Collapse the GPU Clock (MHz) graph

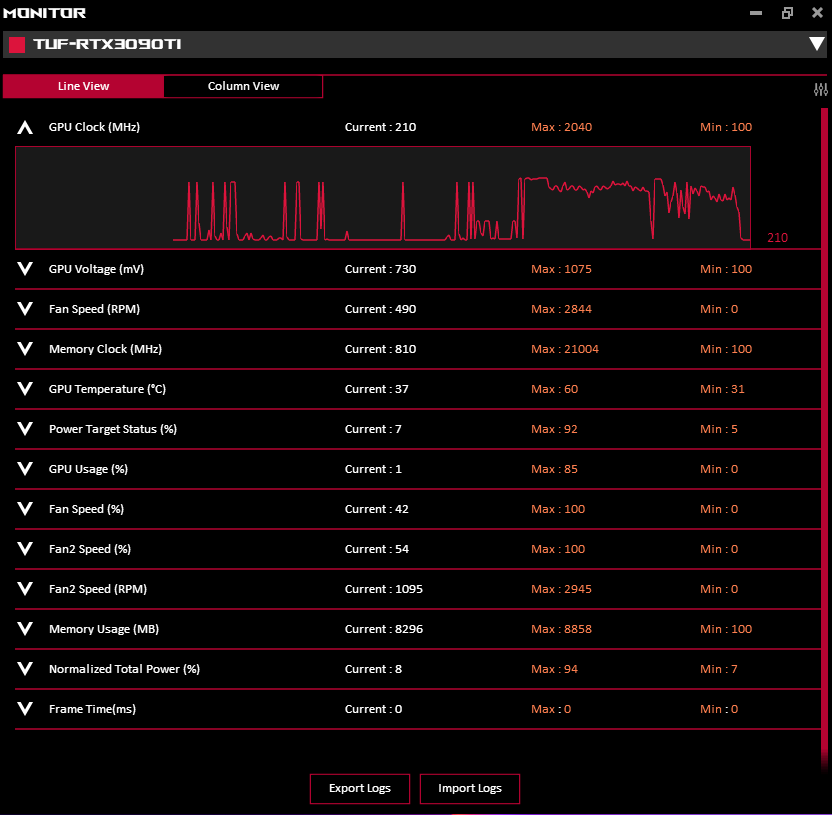click(26, 128)
